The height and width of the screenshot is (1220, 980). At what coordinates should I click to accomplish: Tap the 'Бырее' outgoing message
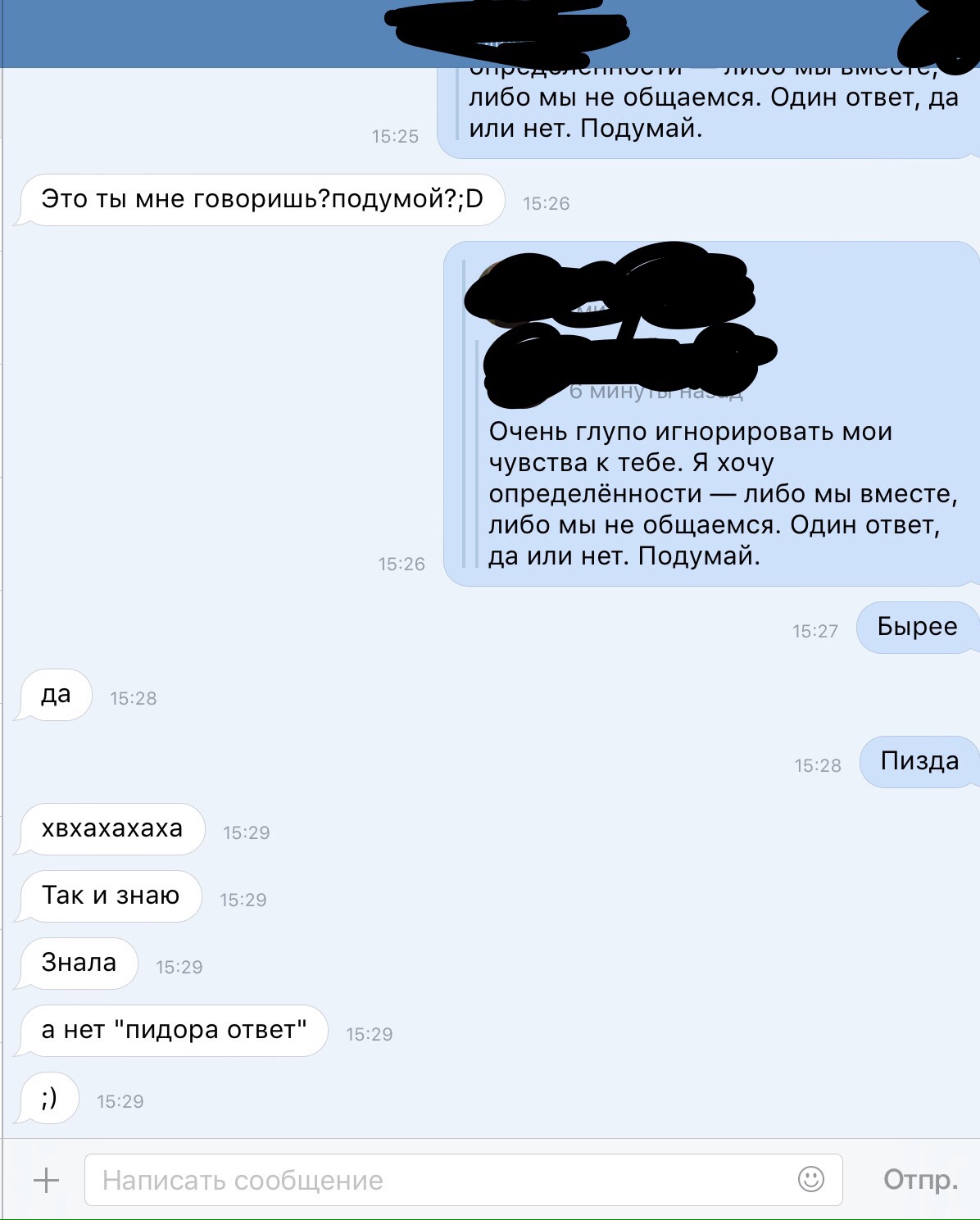[x=918, y=628]
